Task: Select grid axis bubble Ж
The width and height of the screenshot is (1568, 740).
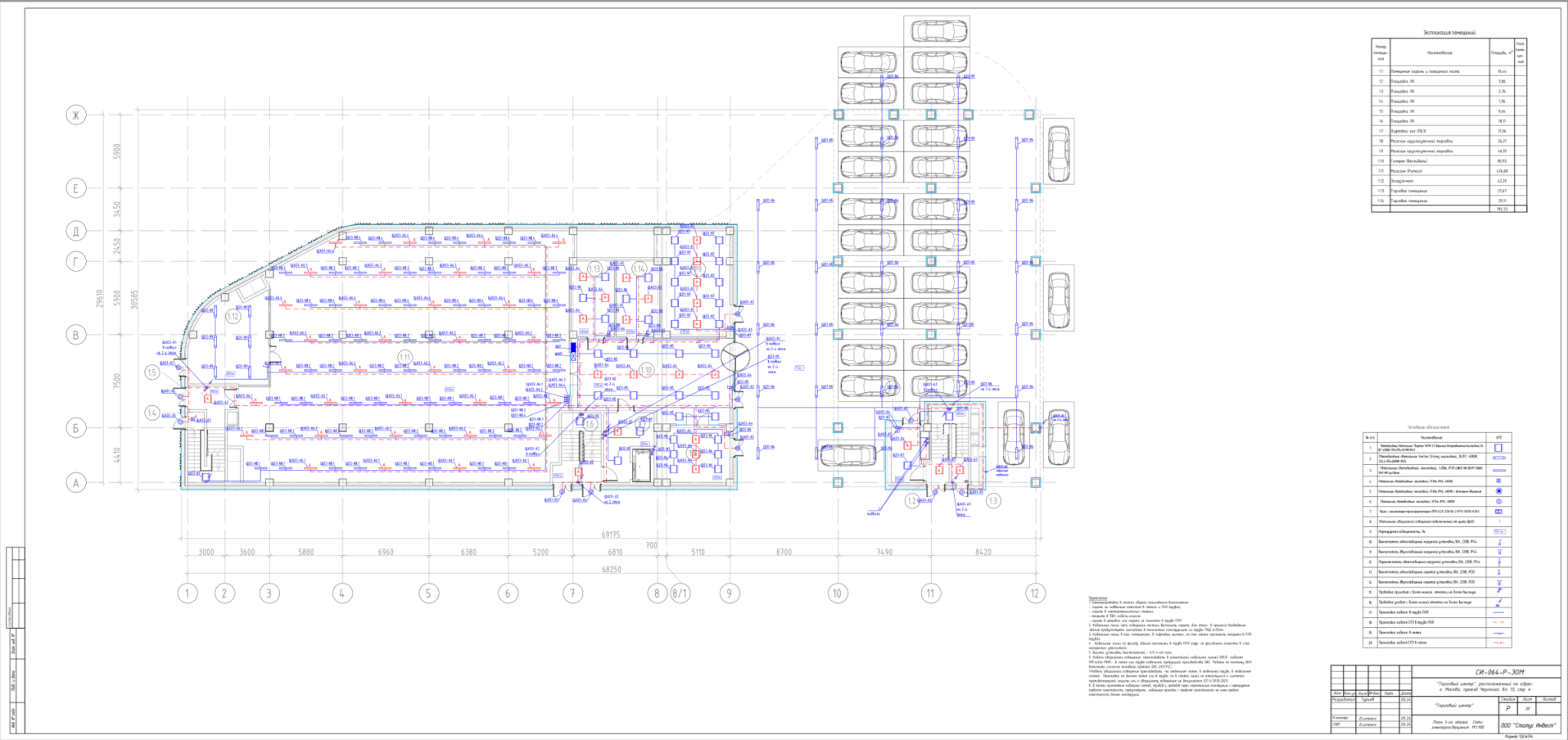Action: click(76, 115)
